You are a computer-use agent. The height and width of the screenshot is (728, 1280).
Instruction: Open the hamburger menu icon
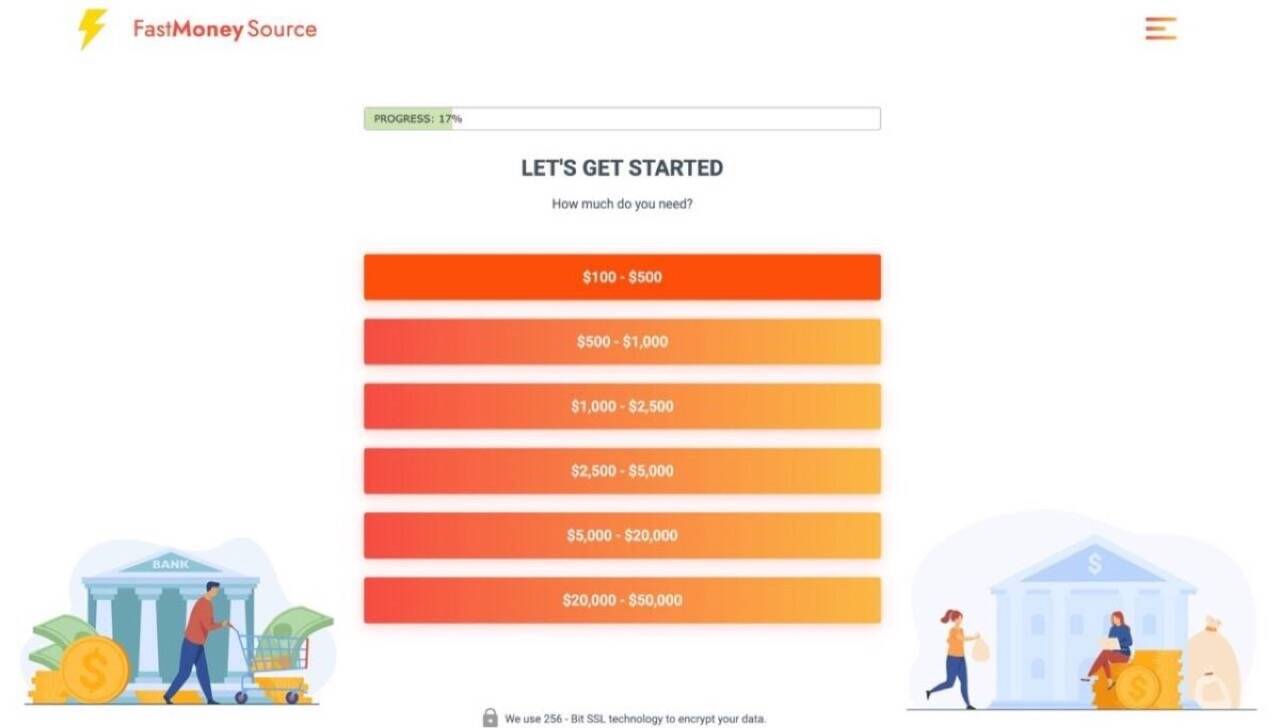[1160, 29]
